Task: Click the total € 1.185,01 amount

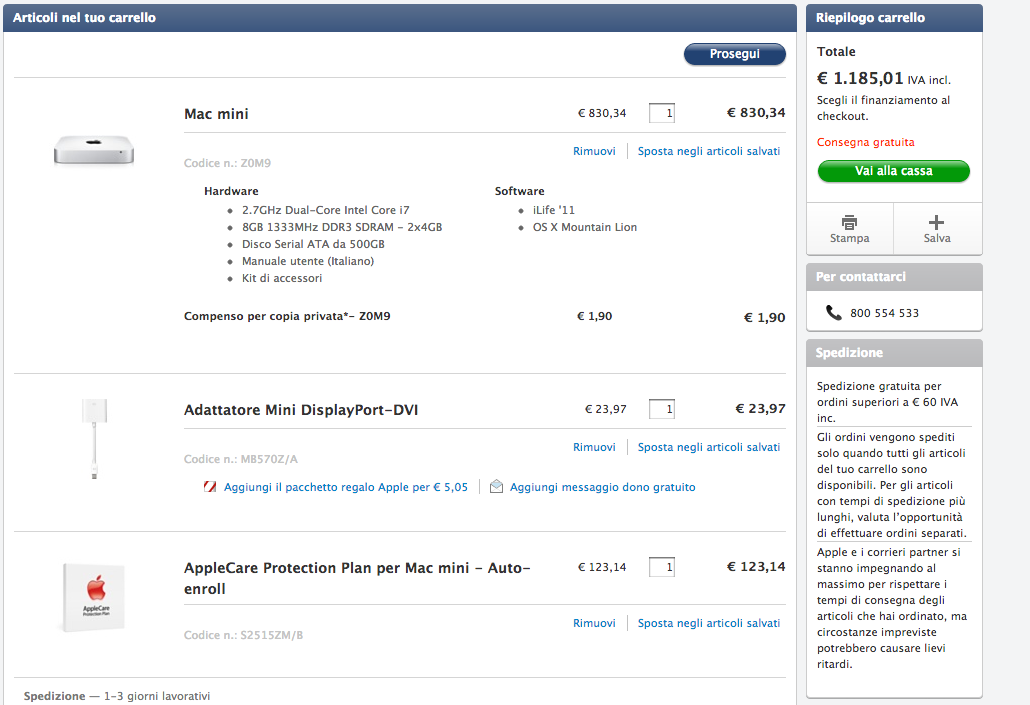Action: 860,78
